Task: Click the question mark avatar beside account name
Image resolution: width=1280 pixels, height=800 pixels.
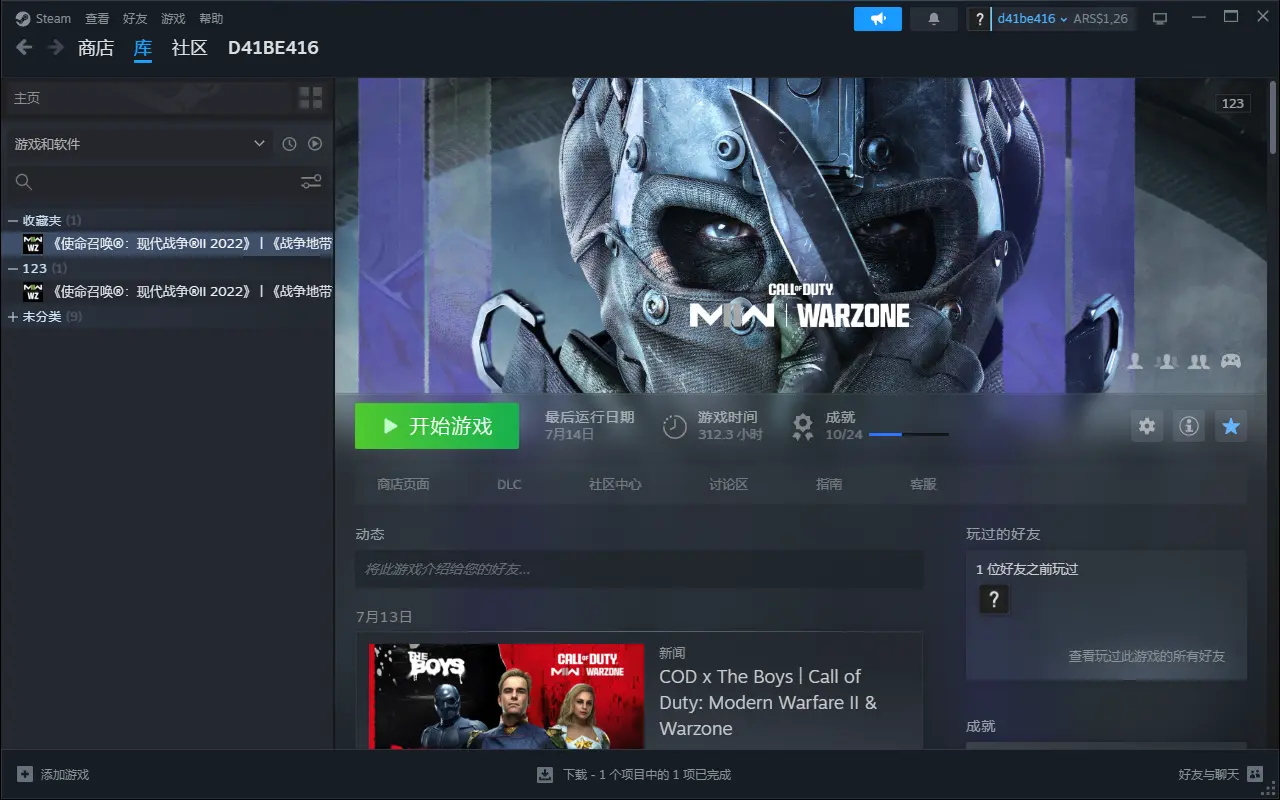Action: 979,19
